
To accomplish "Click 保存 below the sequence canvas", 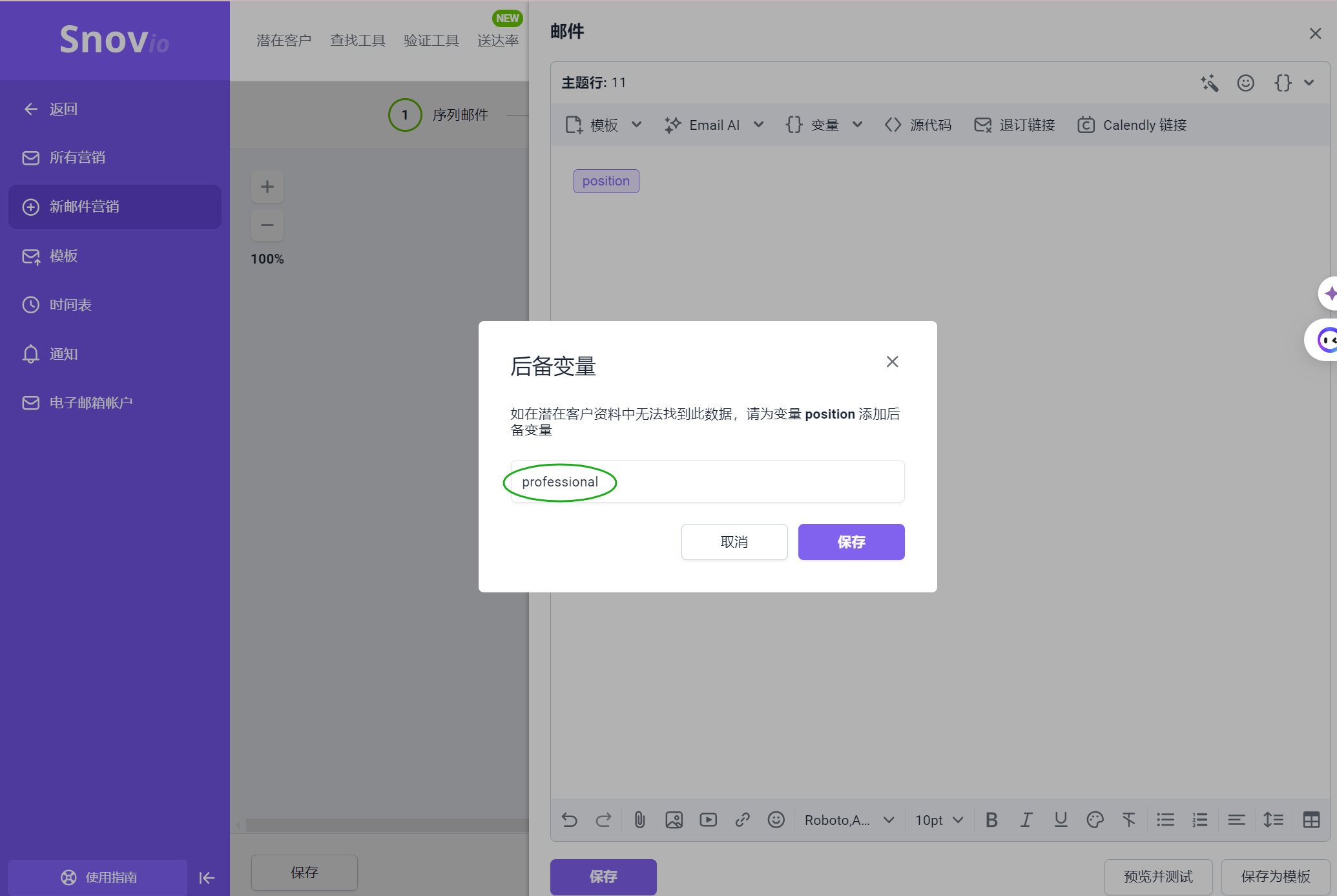I will point(304,873).
